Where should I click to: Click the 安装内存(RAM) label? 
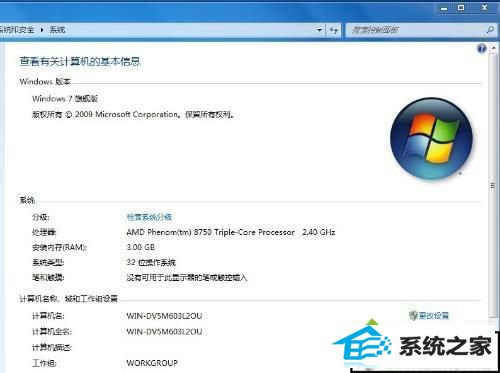[x=59, y=247]
